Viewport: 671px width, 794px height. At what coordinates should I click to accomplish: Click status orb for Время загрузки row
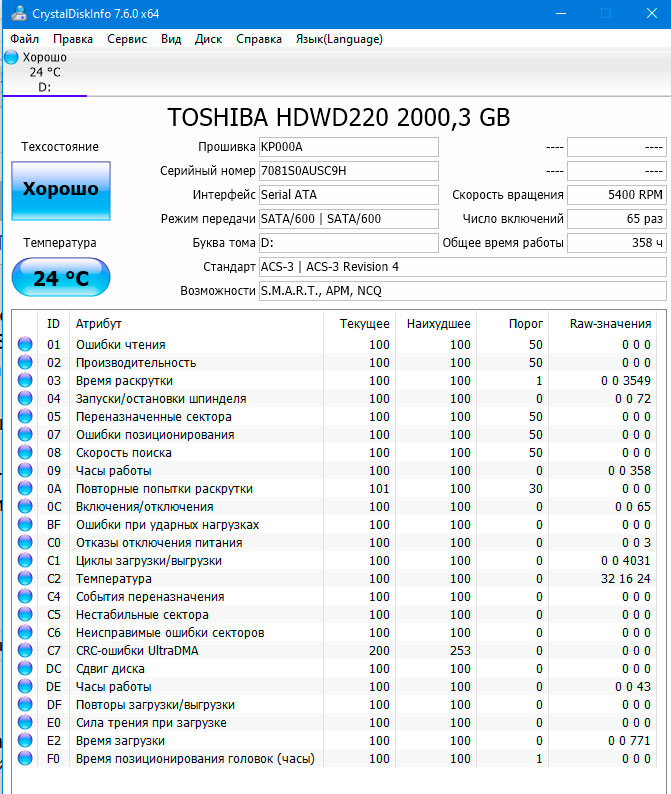click(25, 740)
